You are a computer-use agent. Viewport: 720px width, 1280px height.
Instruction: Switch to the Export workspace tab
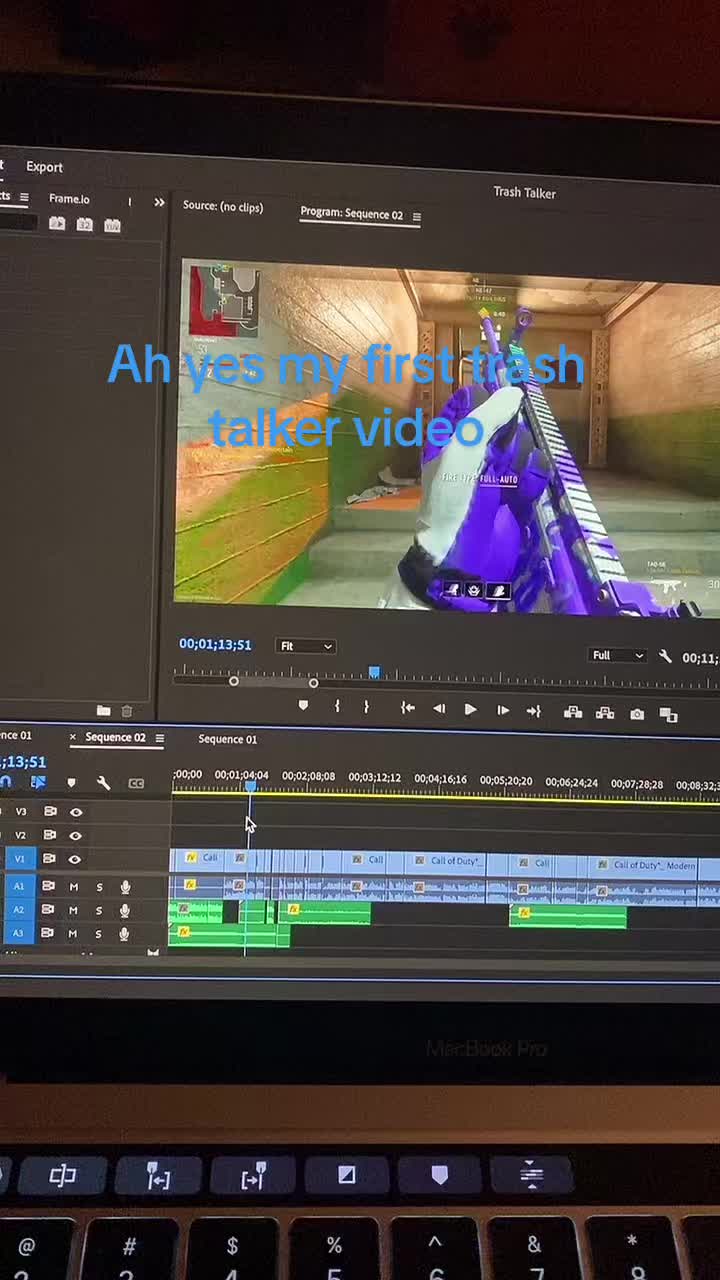coord(44,167)
